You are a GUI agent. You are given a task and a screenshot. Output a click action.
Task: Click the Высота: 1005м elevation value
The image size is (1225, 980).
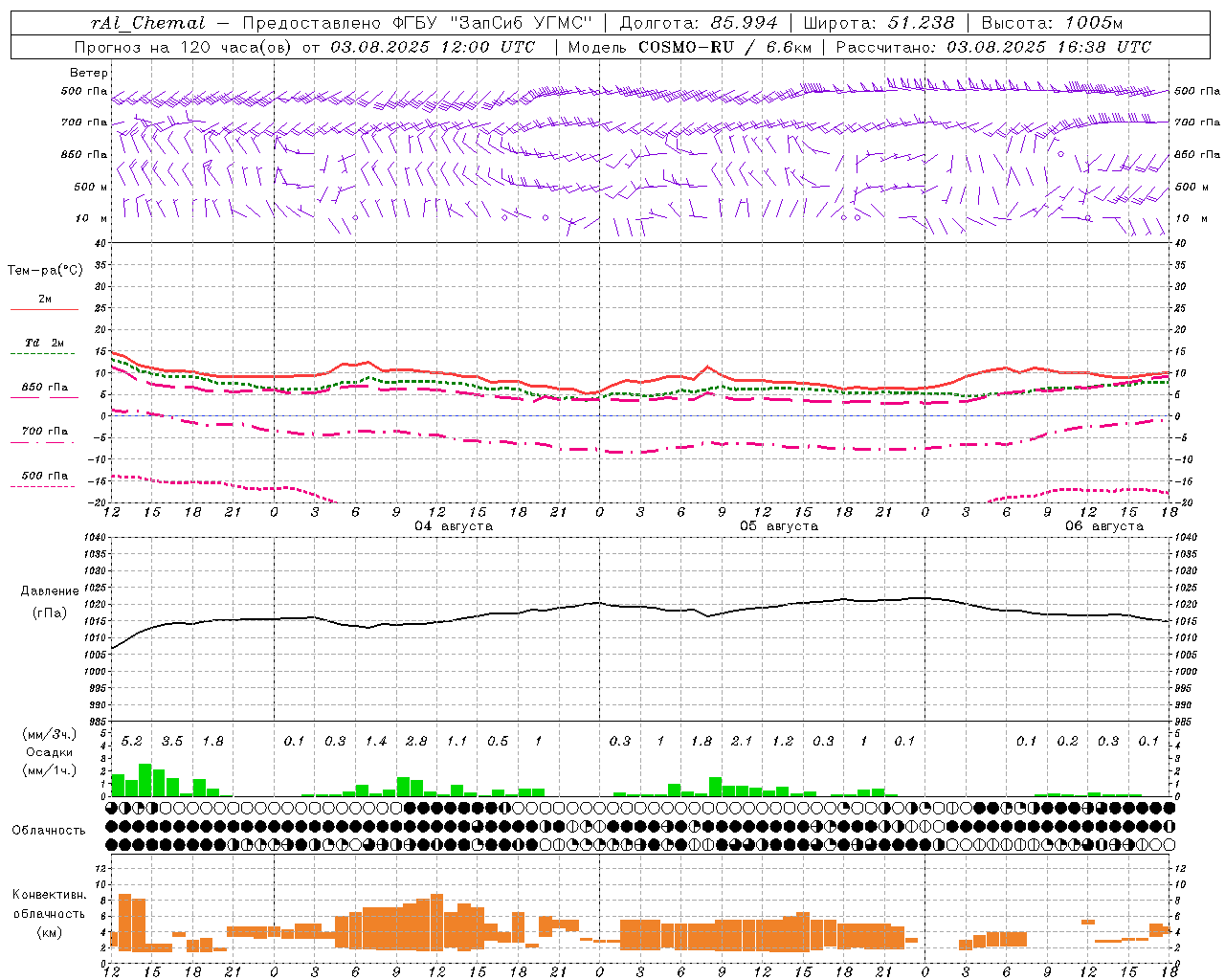1053,23
